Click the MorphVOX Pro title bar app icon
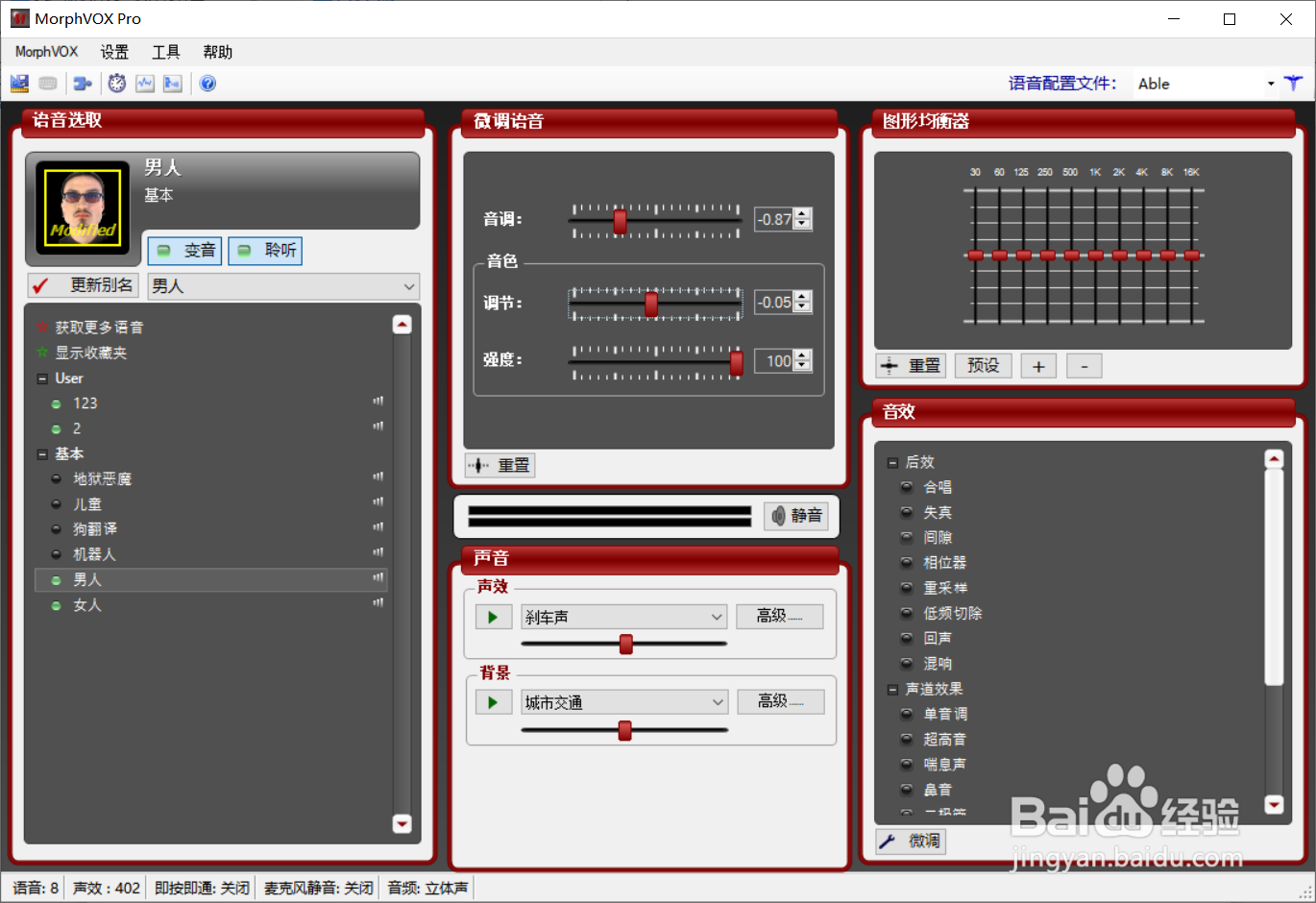 (19, 18)
